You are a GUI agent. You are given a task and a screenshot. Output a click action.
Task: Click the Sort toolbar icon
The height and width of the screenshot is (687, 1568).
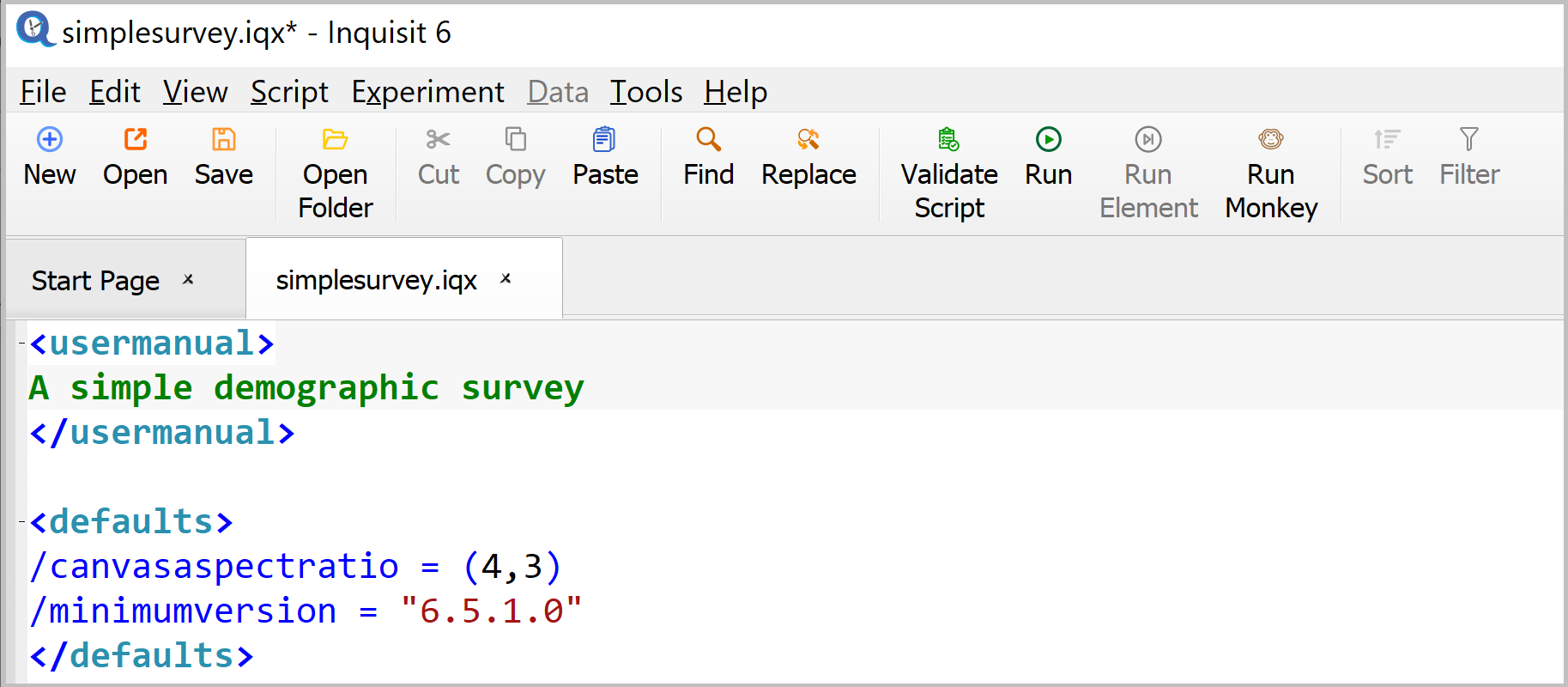coord(1387,139)
